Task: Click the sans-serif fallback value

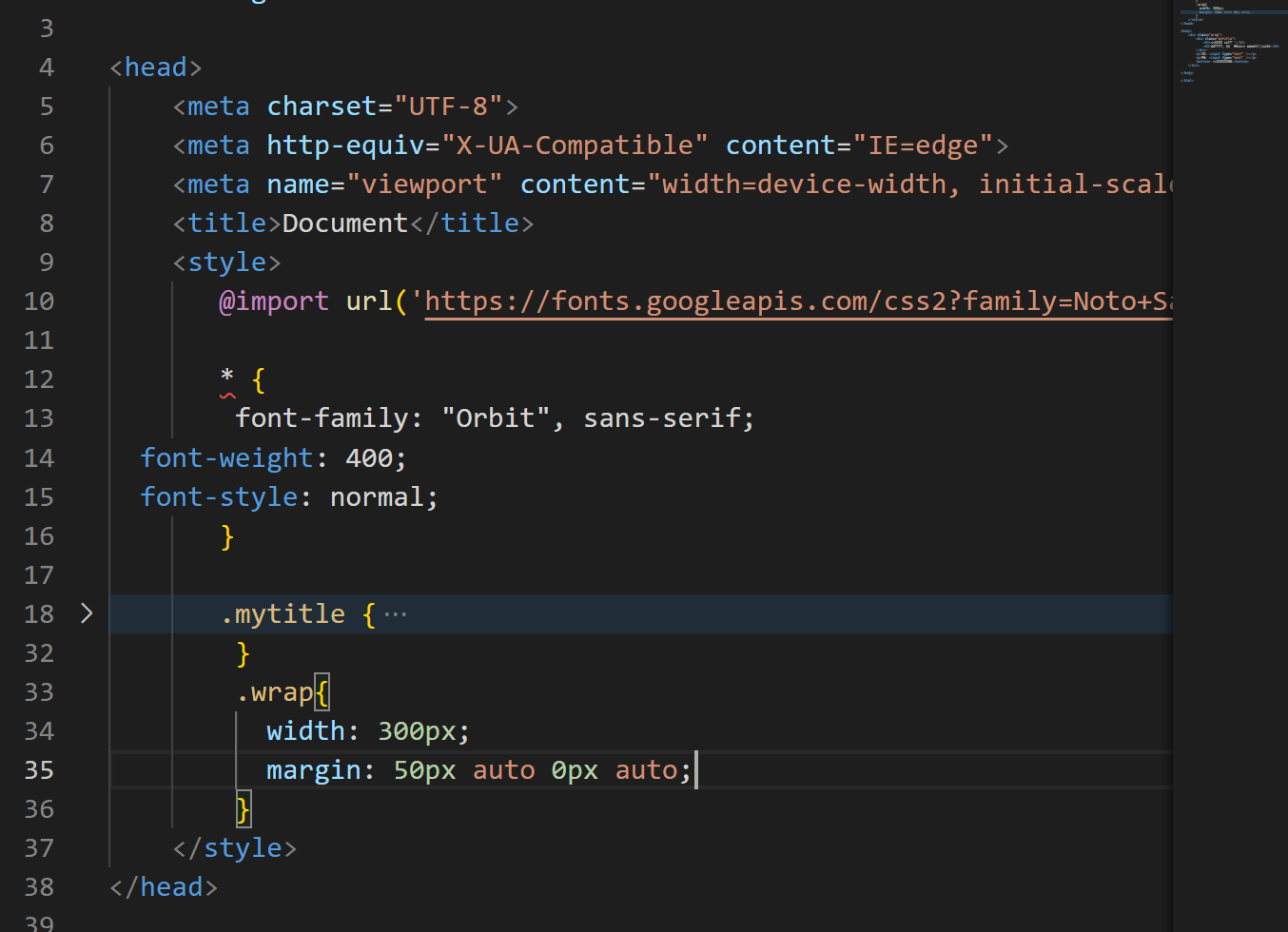Action: click(662, 418)
